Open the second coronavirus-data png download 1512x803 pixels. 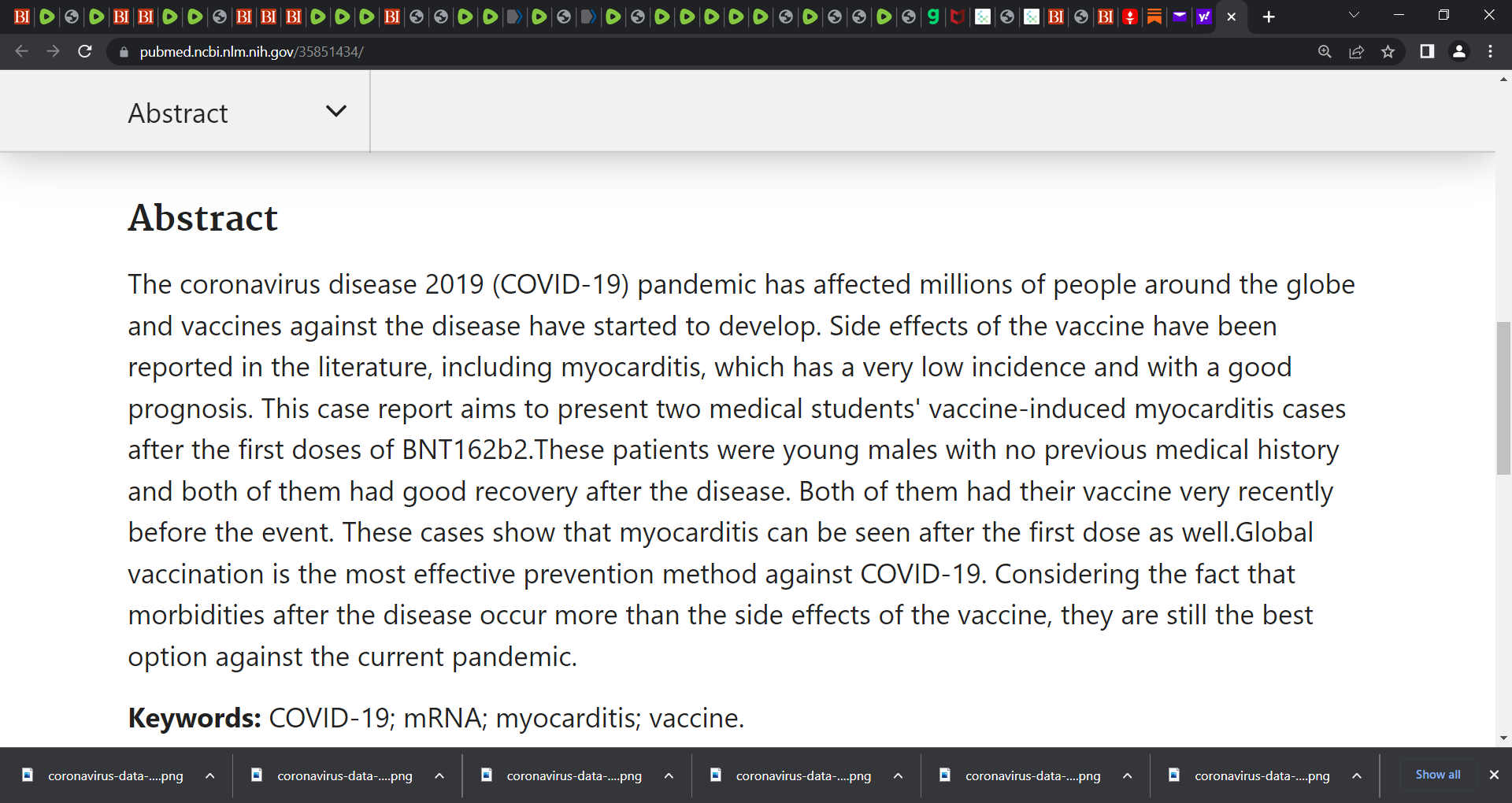334,775
